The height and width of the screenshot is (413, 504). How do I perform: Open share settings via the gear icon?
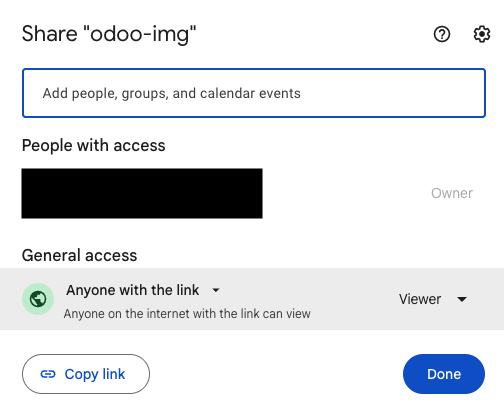(482, 34)
